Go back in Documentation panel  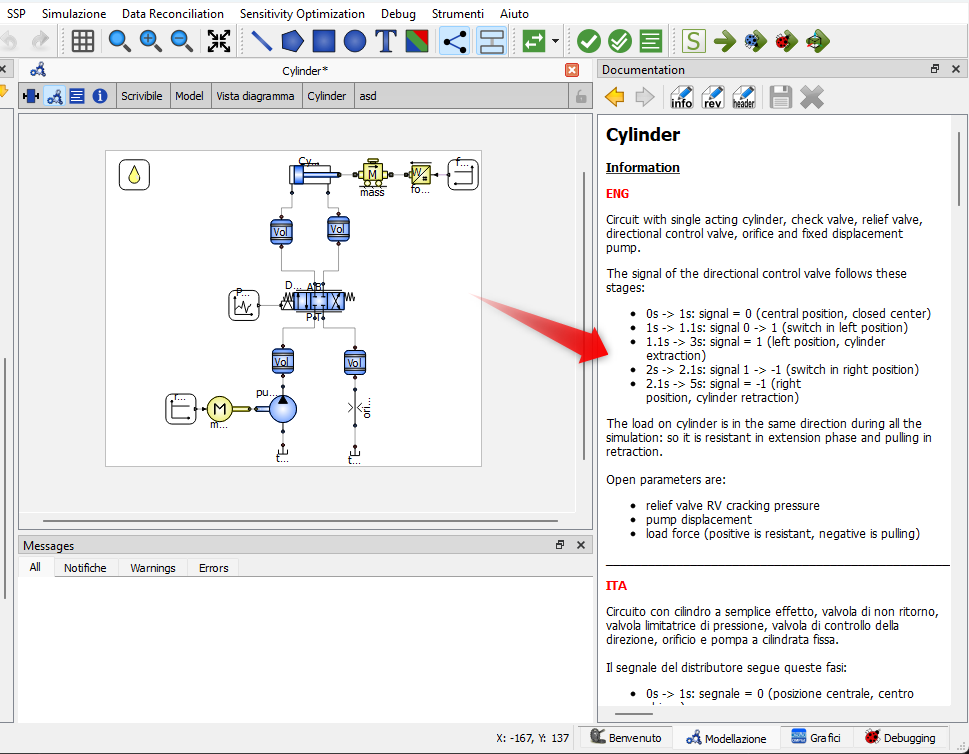coord(615,97)
